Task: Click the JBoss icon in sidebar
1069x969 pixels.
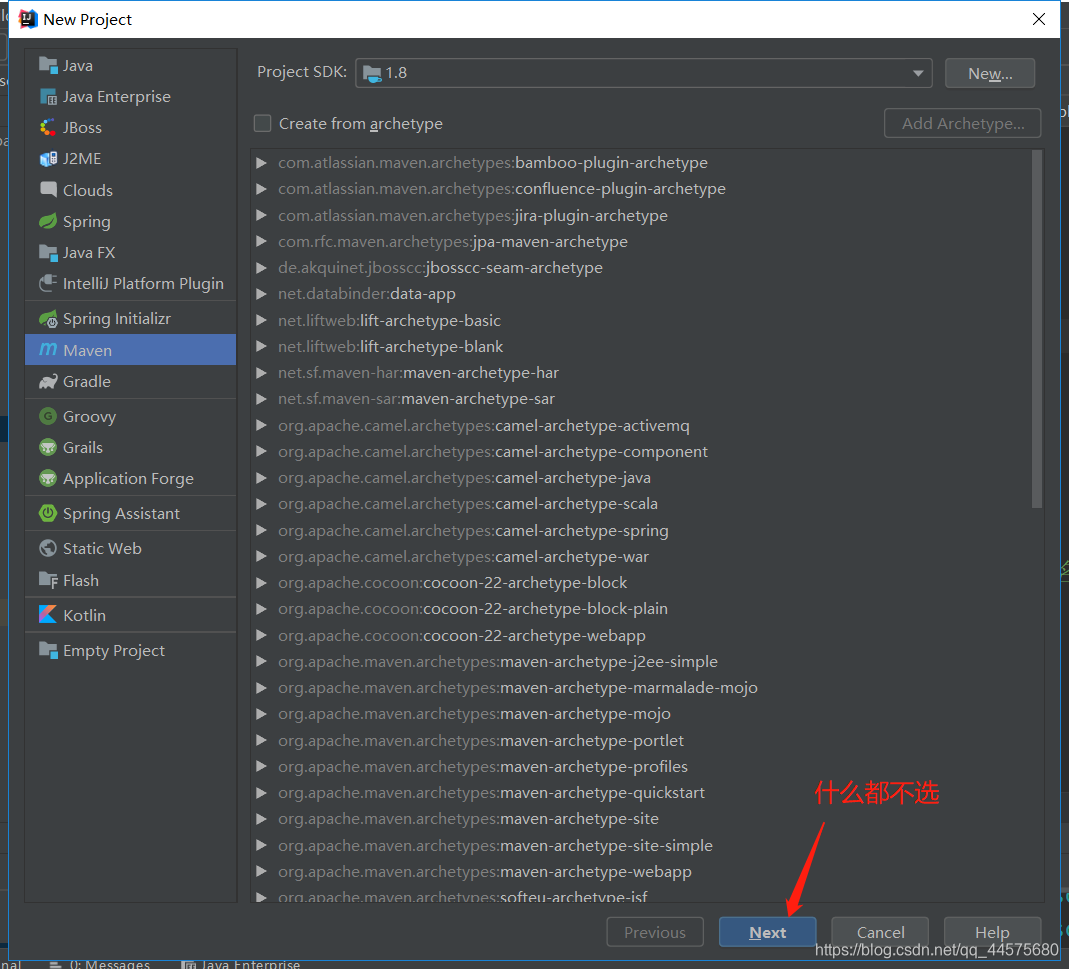Action: coord(48,128)
